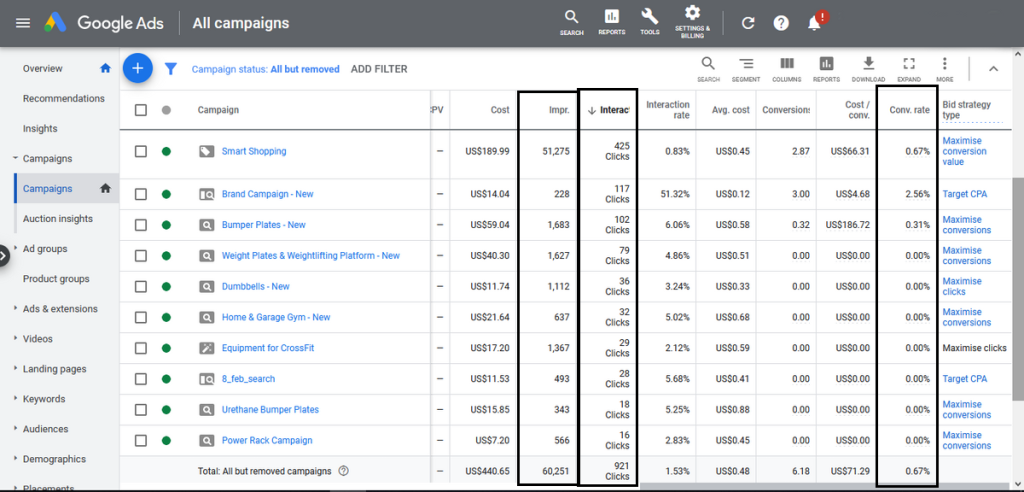Open Tools wrench icon
The image size is (1024, 492).
coord(649,21)
